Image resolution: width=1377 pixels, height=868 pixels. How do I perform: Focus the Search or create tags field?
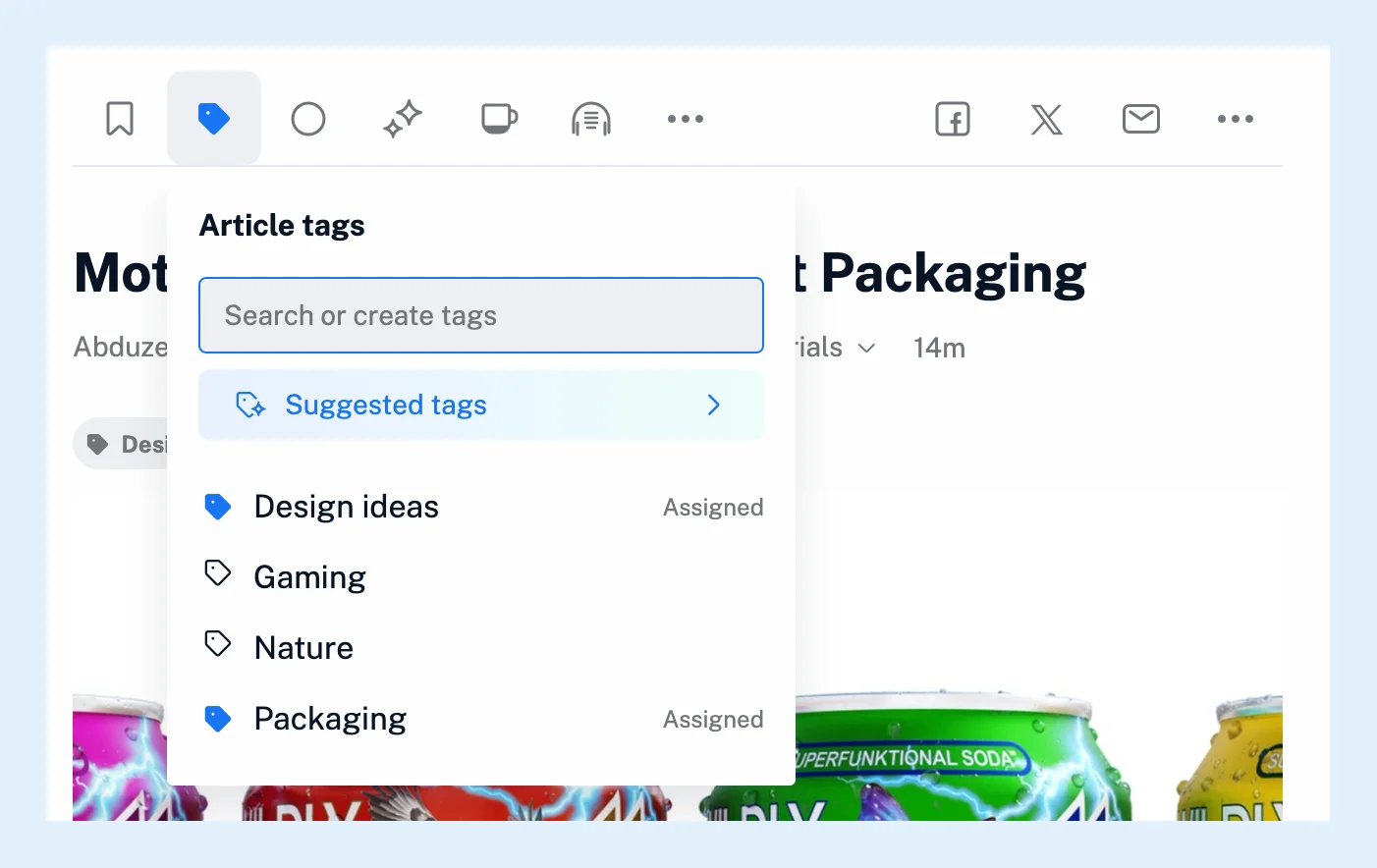tap(481, 315)
